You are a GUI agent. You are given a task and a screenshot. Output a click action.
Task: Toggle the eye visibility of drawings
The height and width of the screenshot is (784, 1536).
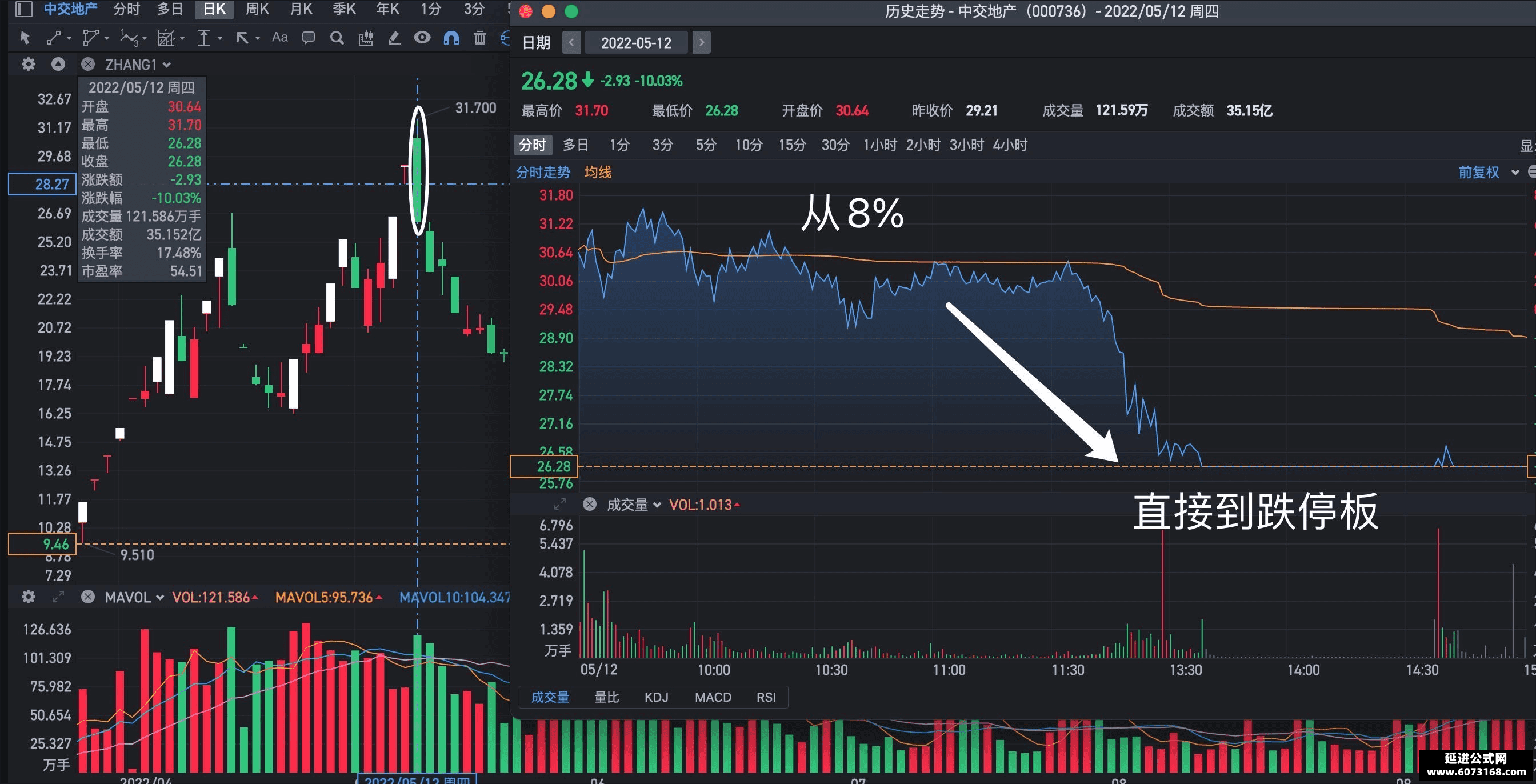(x=422, y=38)
